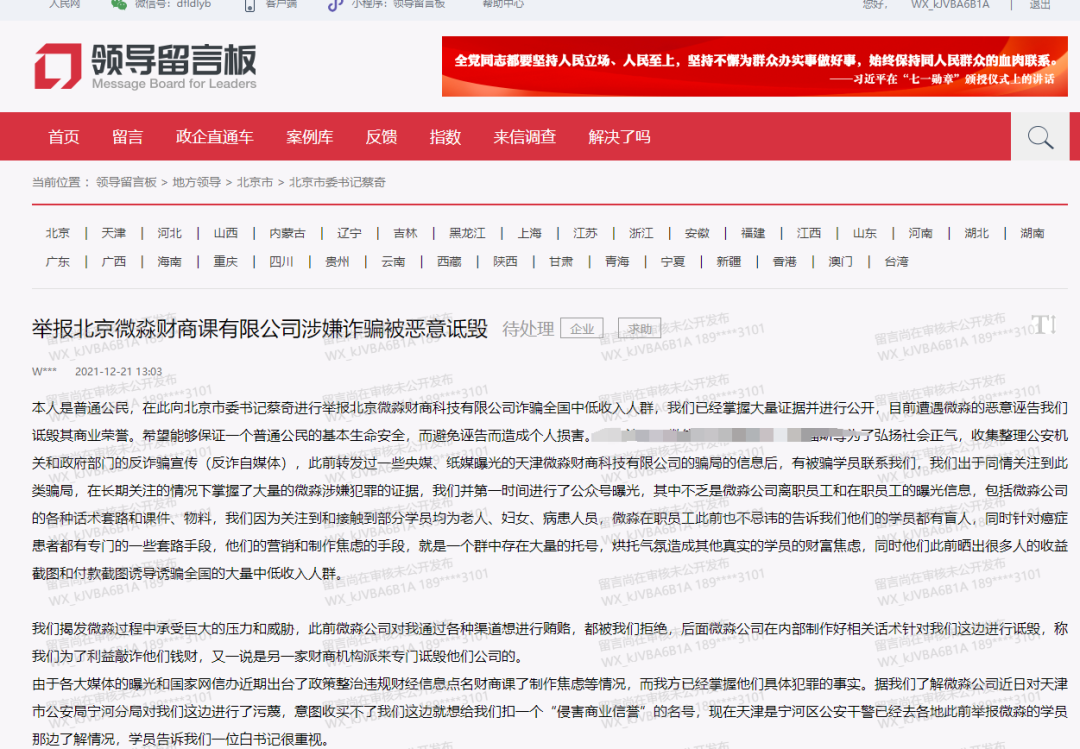Select the 重庆 region link

tap(225, 261)
